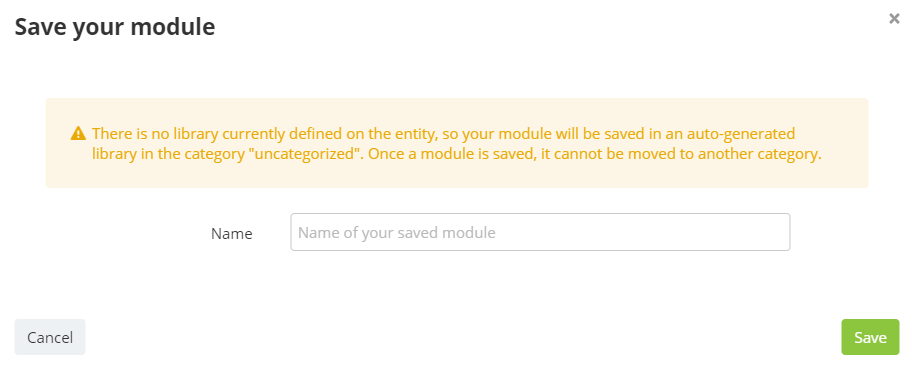Focus the Name input field
This screenshot has width=921, height=369.
(540, 232)
